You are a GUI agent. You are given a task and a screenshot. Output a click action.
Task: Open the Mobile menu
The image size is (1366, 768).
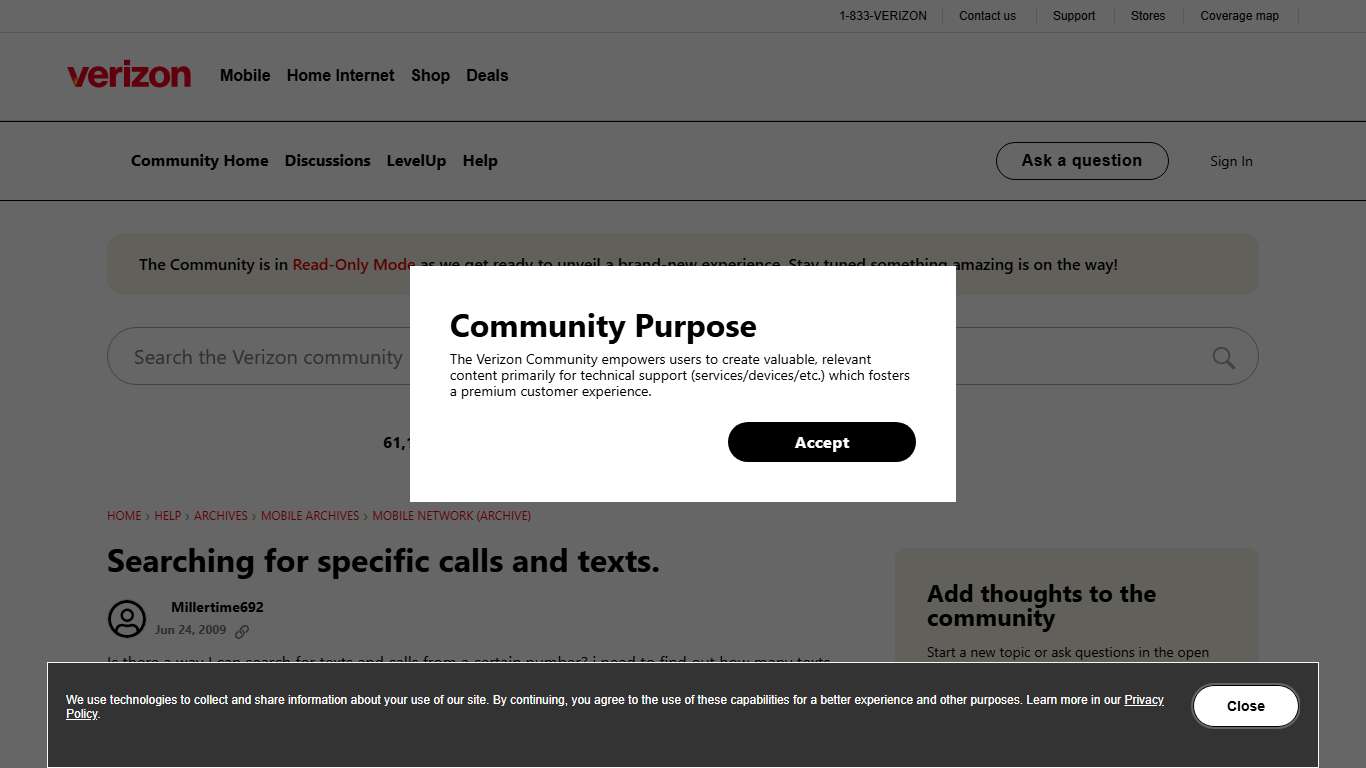pos(244,75)
